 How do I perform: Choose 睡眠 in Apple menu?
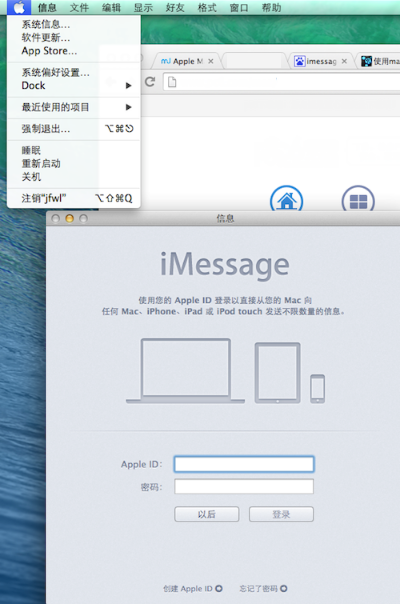tap(74, 150)
